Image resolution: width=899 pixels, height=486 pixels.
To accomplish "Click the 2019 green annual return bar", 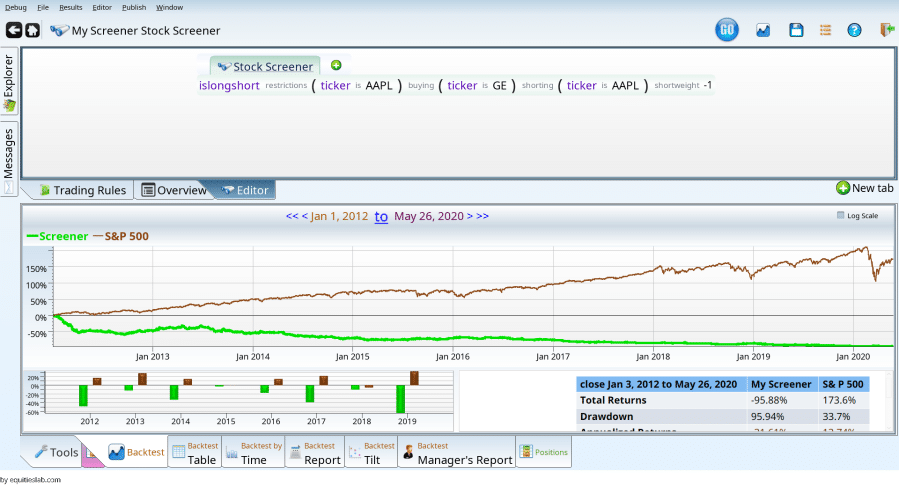I will pos(400,399).
